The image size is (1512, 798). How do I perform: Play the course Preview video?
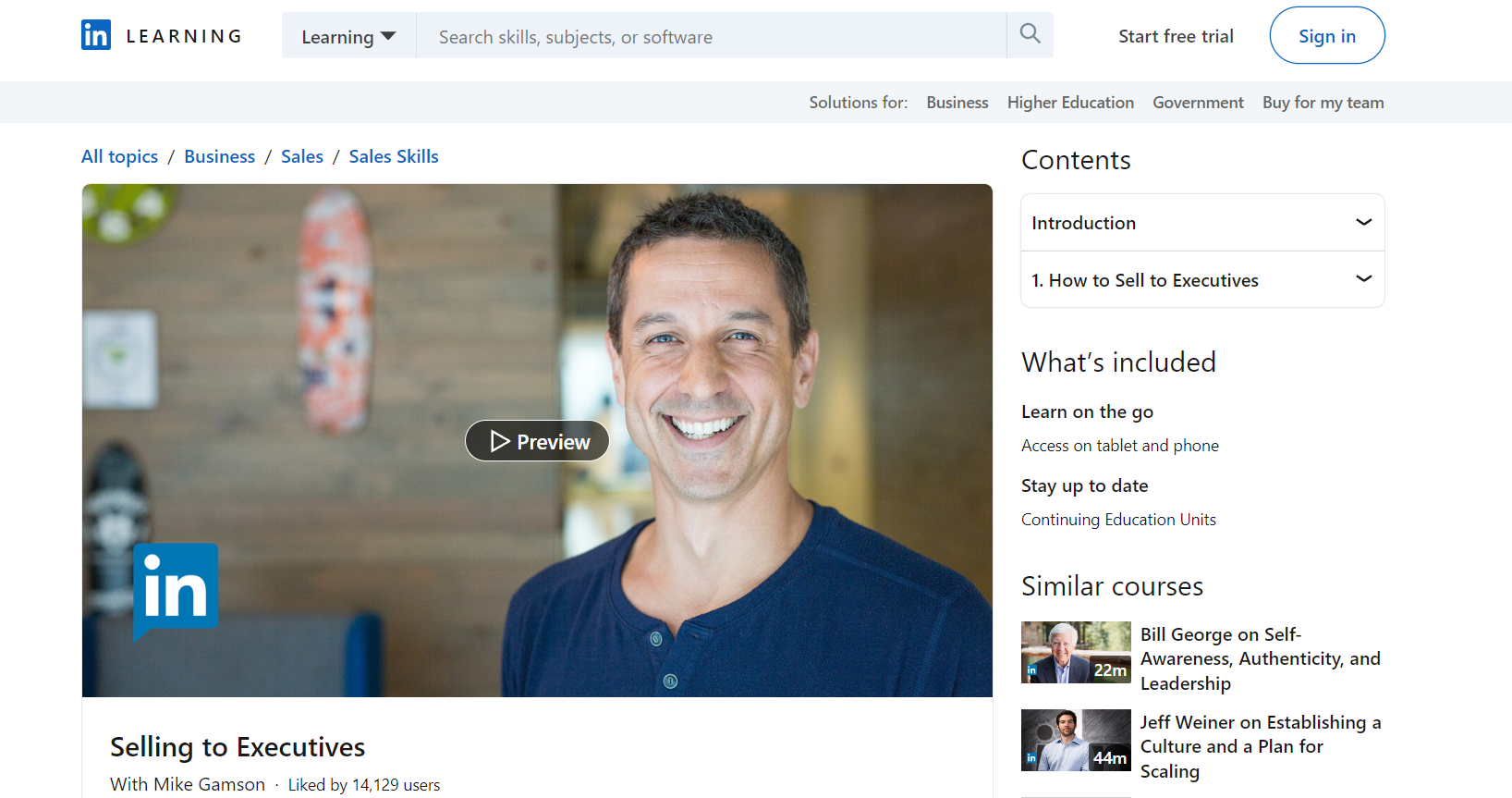[537, 441]
